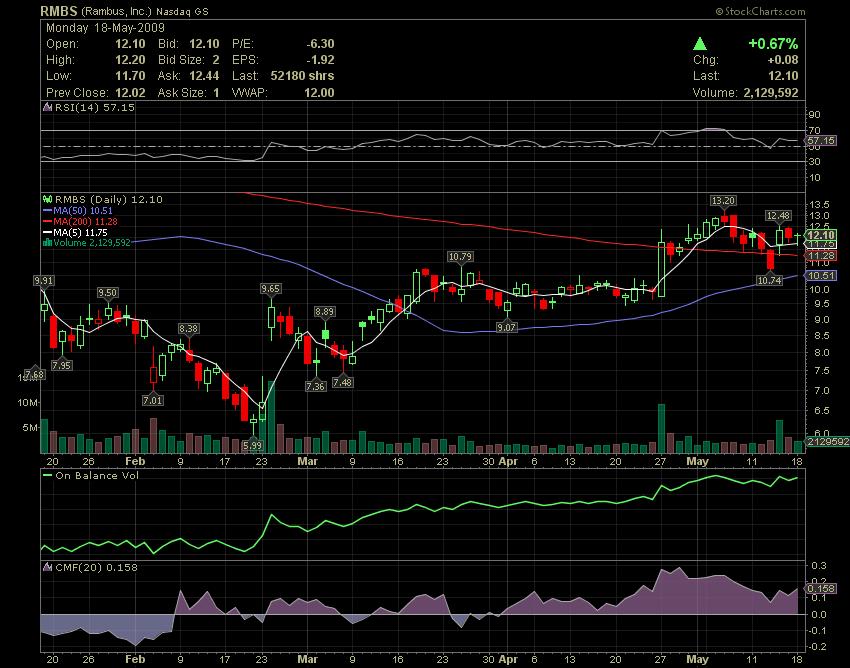
Task: Click the green up-triangle change indicator
Action: coord(700,44)
